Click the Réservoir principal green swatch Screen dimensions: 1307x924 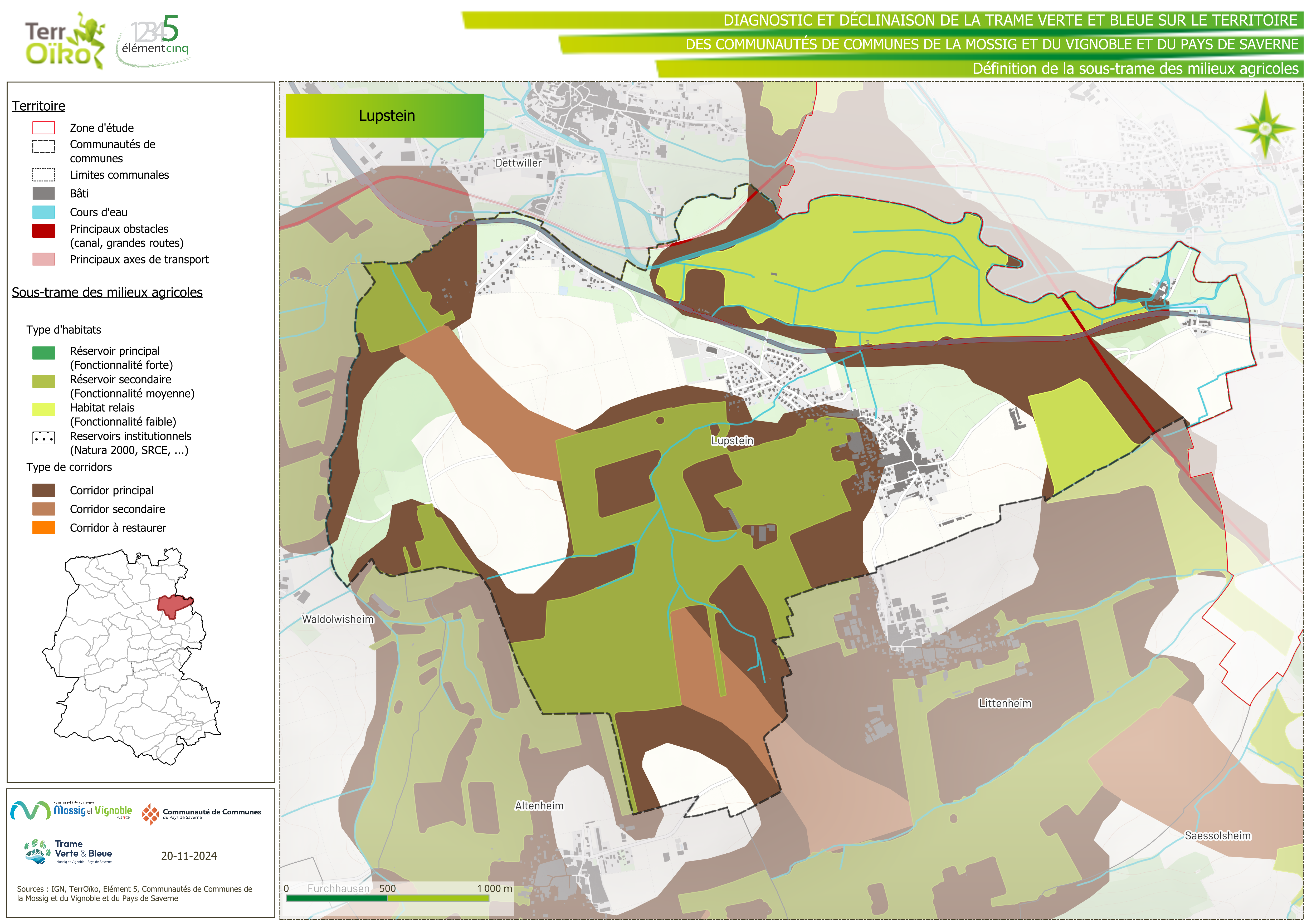(44, 353)
